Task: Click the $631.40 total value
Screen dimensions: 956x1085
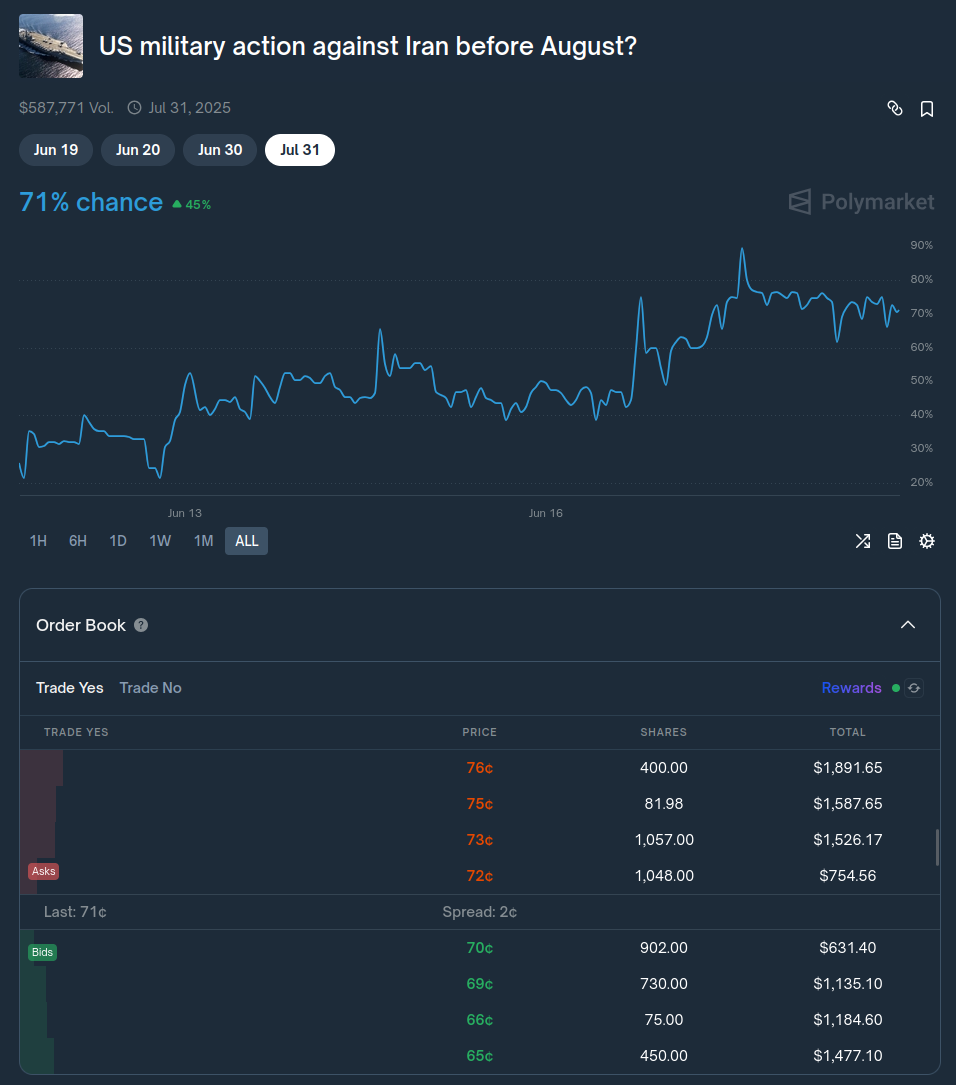Action: pos(847,948)
